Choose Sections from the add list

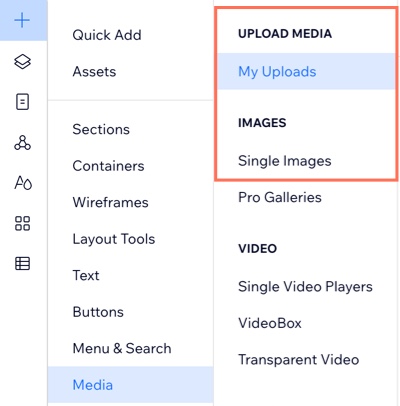point(101,129)
